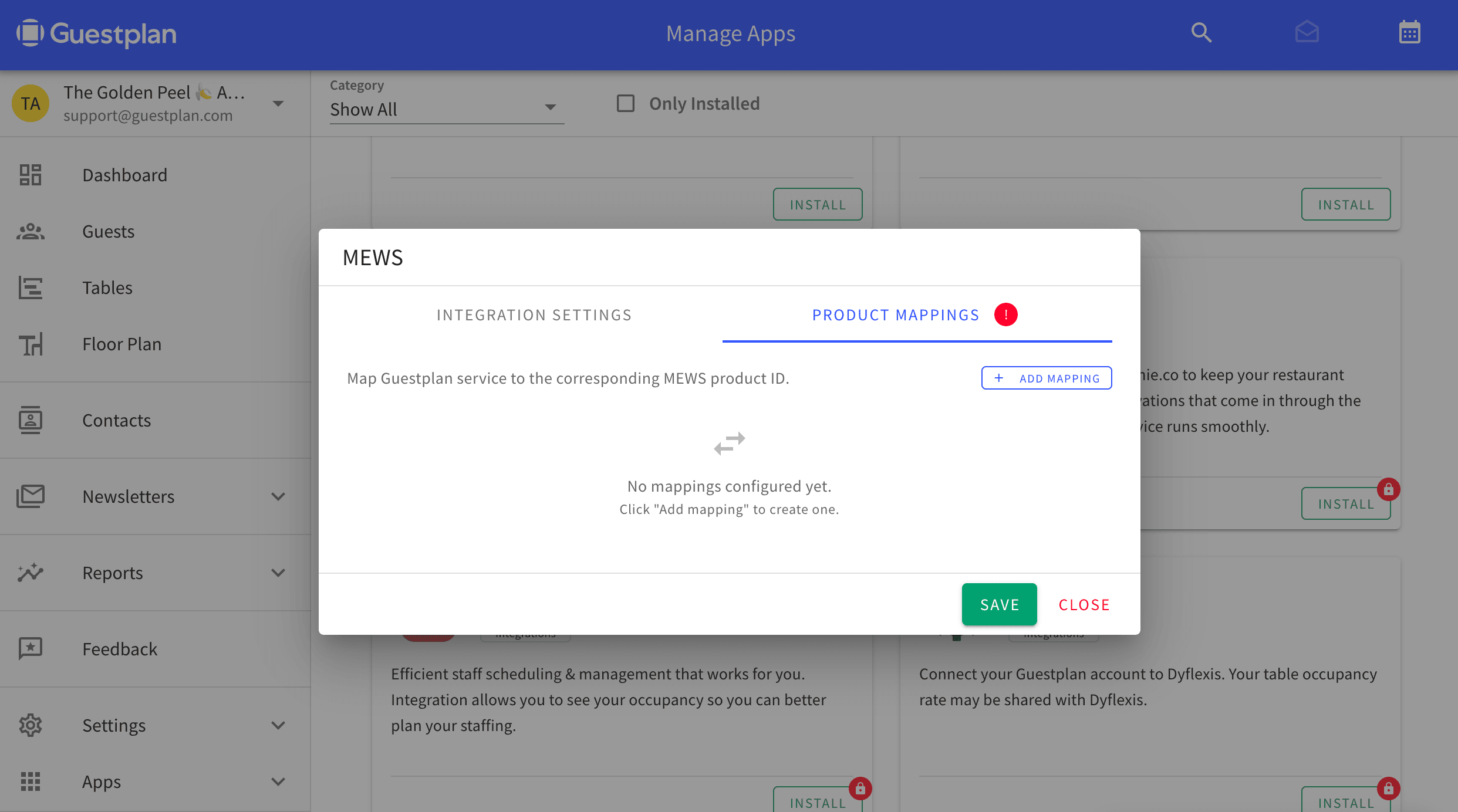Click the Reports chart icon
Image resolution: width=1458 pixels, height=812 pixels.
(x=31, y=573)
